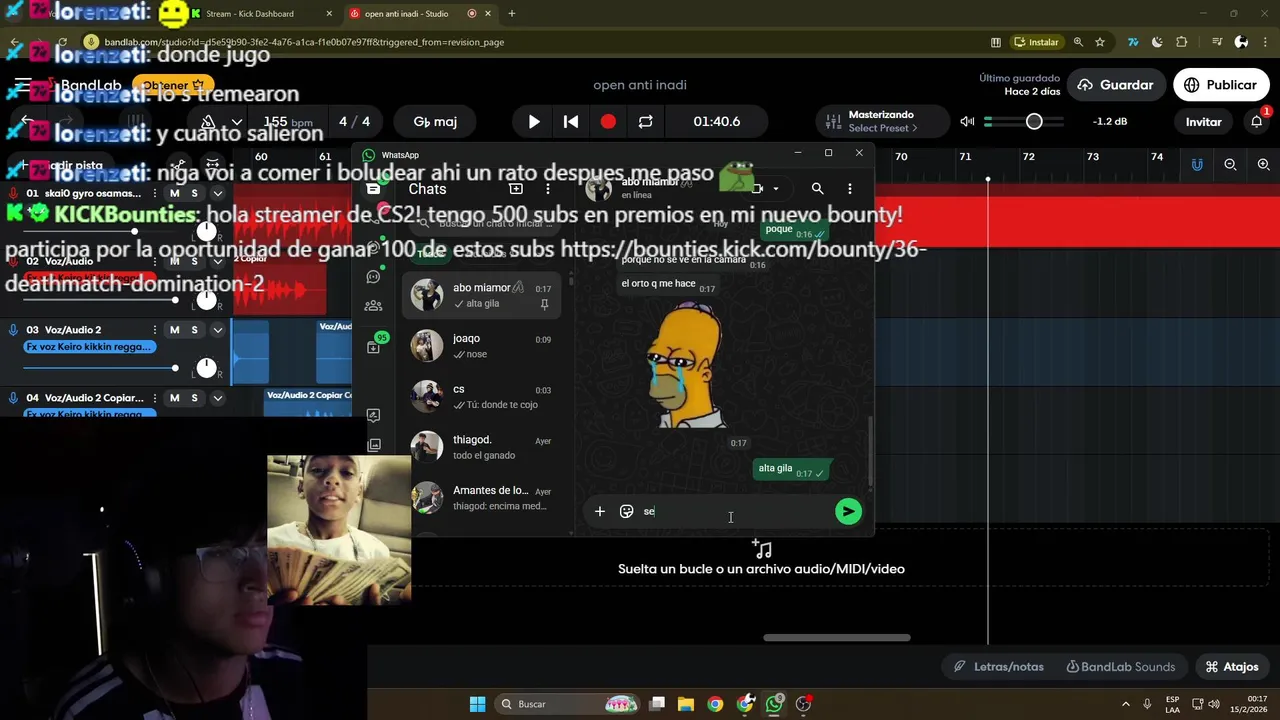Click the Publicar button
Image resolution: width=1280 pixels, height=720 pixels.
1221,85
